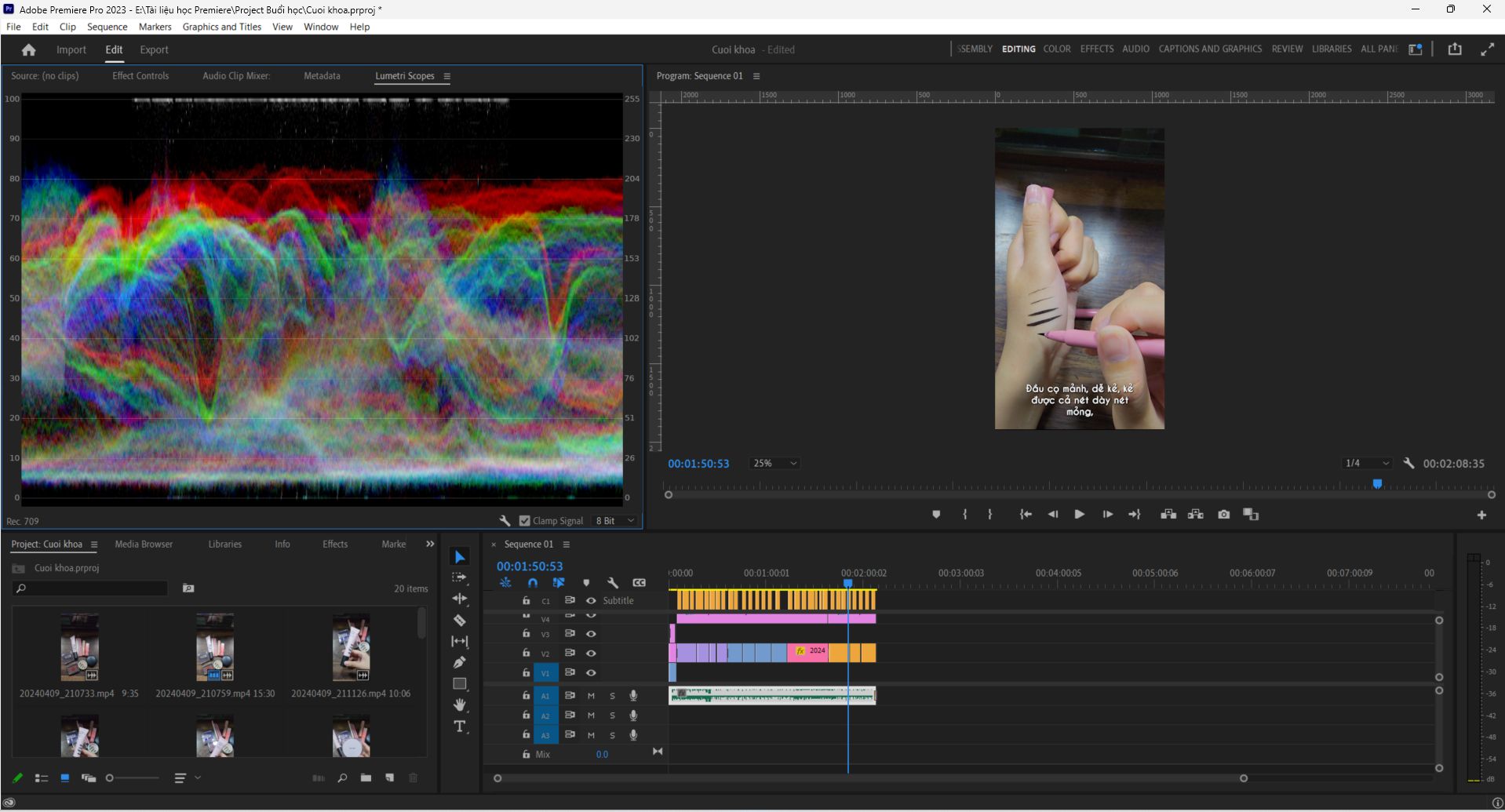Select the Track Select Forward tool
Image resolution: width=1505 pixels, height=812 pixels.
[x=460, y=577]
